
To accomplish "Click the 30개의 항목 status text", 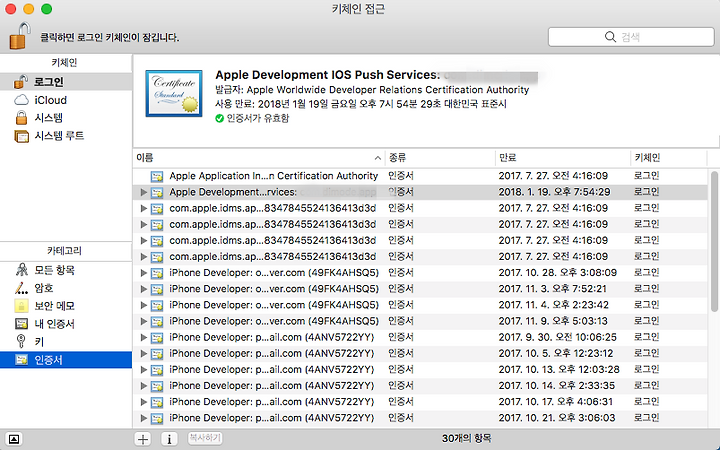I will (x=467, y=439).
